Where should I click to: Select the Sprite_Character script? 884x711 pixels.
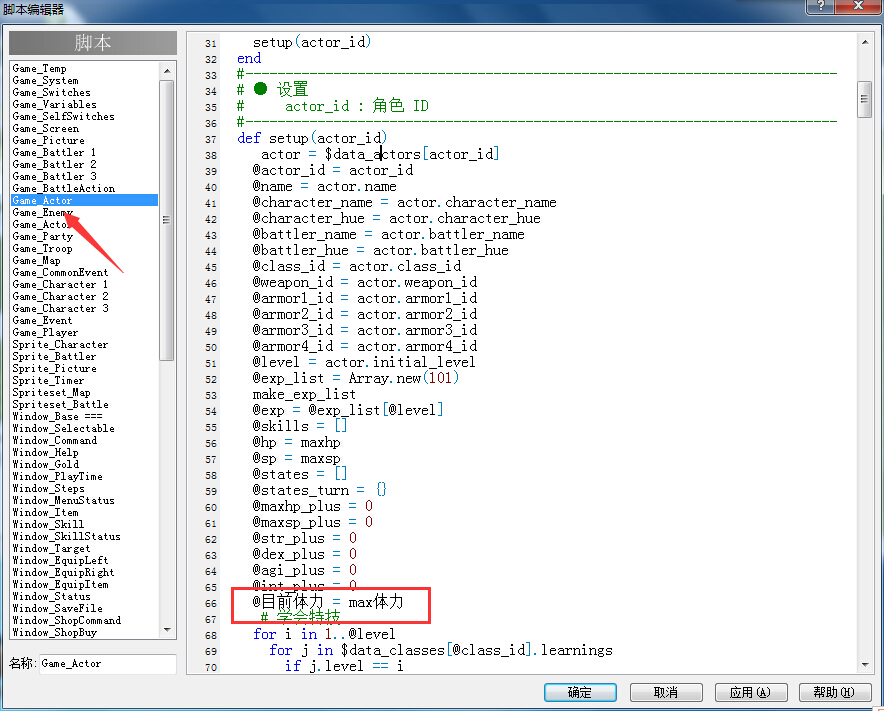point(60,345)
